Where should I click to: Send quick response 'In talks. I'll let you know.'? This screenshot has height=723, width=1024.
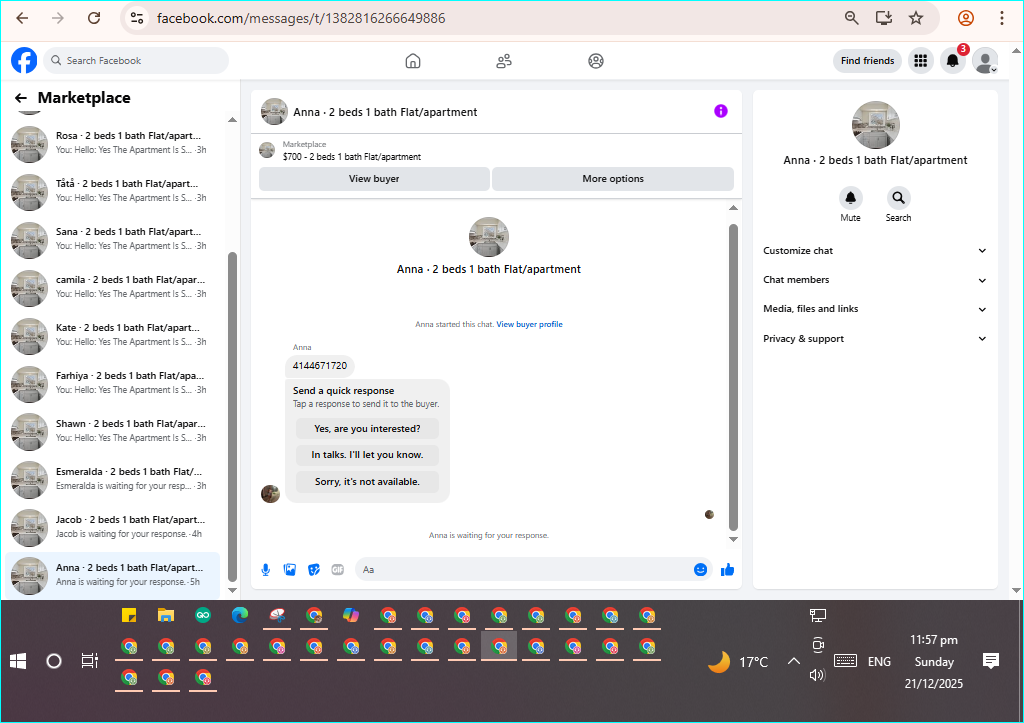(x=367, y=455)
